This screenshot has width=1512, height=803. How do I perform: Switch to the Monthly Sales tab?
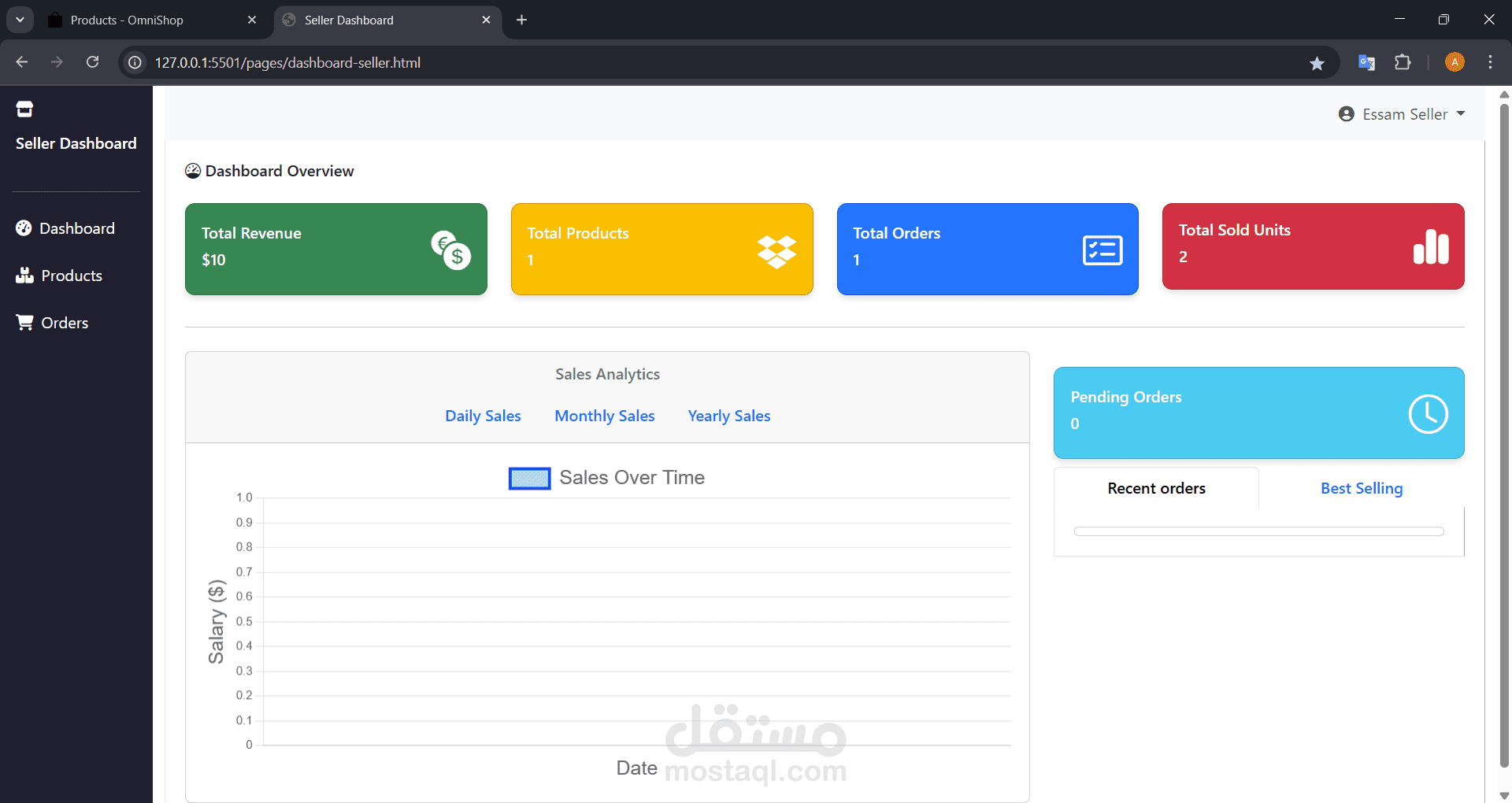pos(605,416)
